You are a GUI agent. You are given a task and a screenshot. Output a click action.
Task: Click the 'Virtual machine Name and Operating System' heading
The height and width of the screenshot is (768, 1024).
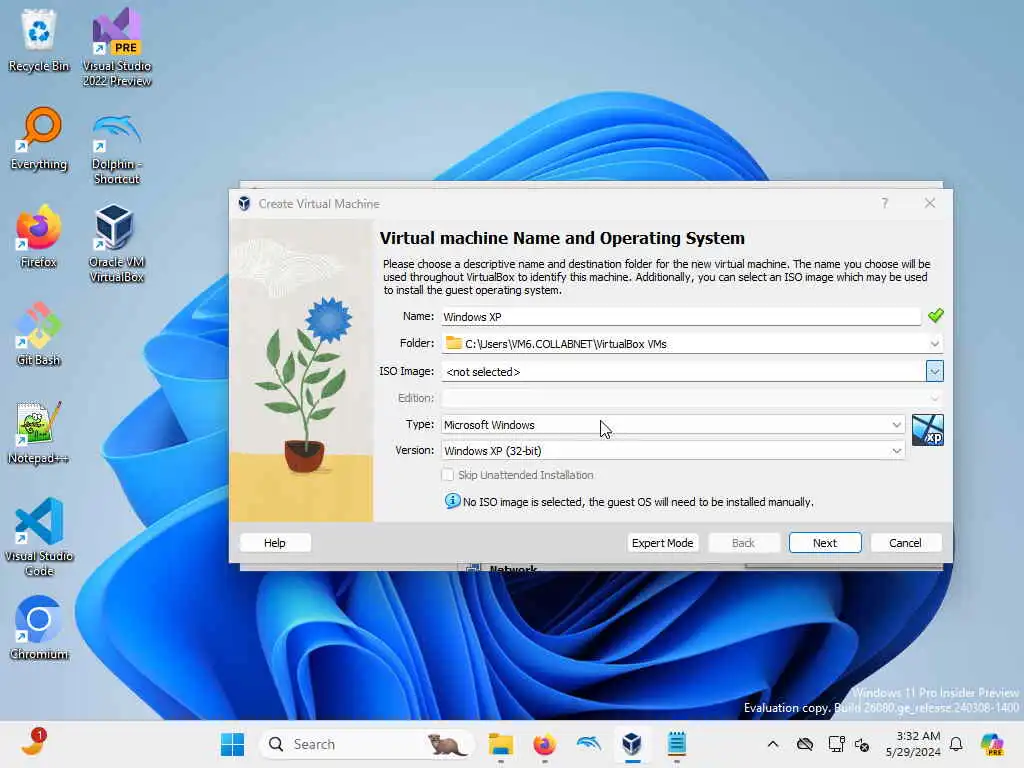pos(562,238)
